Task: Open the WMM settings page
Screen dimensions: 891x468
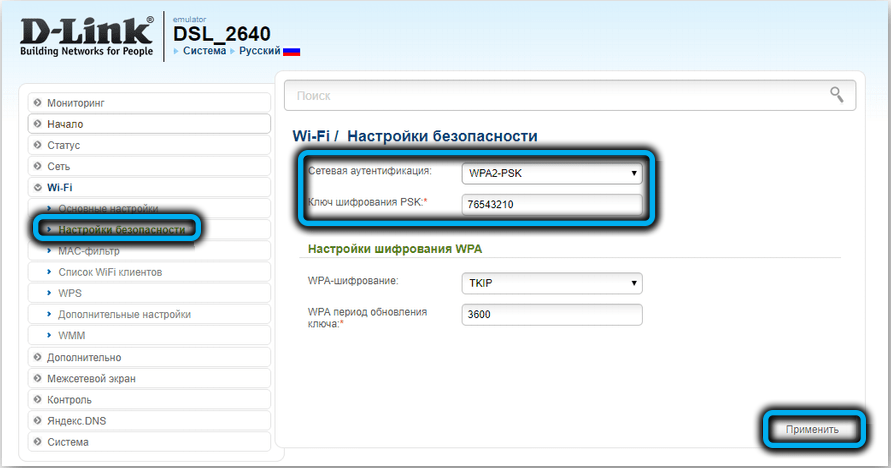Action: (x=73, y=335)
